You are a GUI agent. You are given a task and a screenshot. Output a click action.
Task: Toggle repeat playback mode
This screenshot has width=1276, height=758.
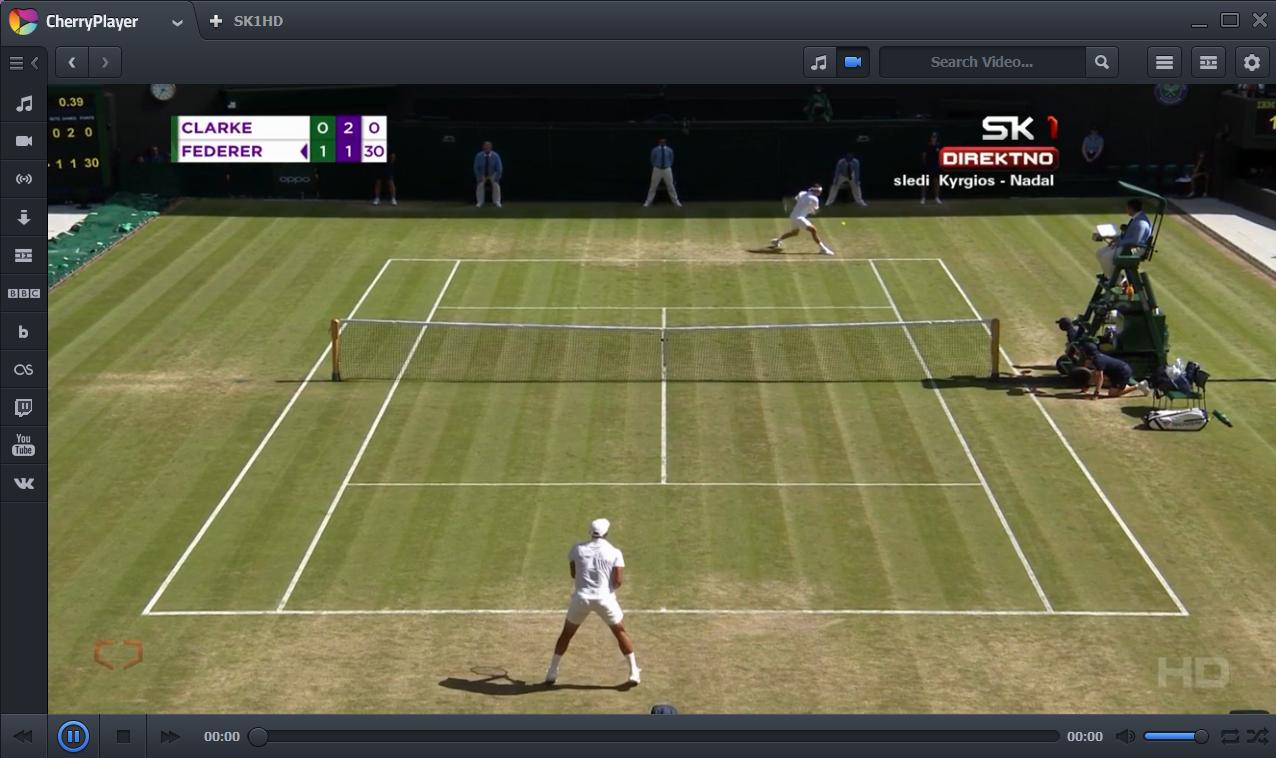[1229, 737]
